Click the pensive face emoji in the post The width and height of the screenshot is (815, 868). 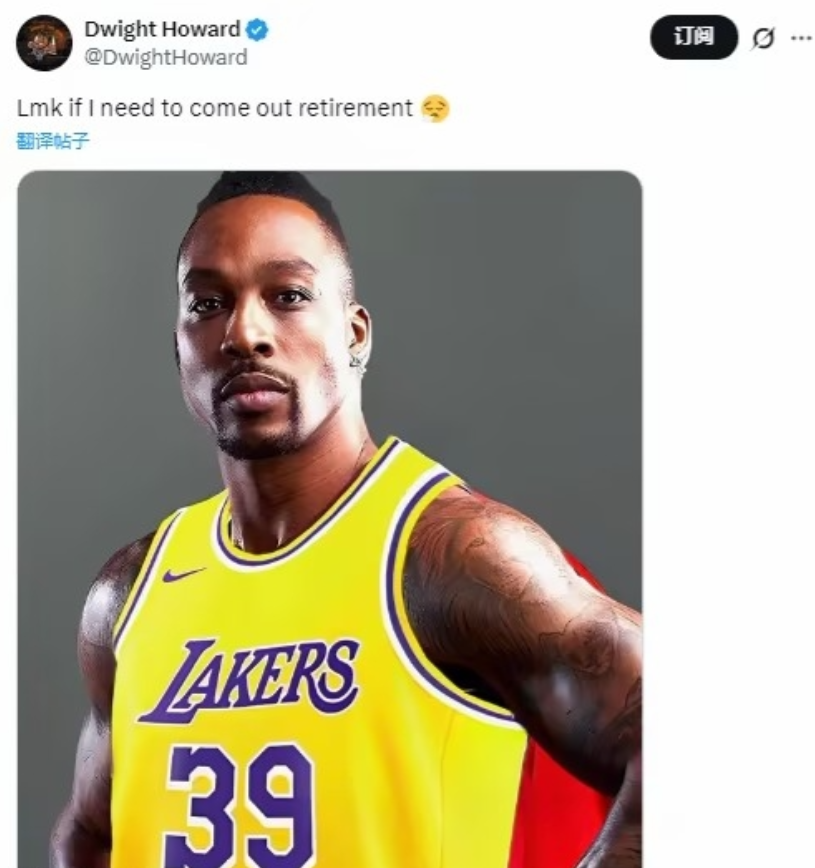point(435,108)
